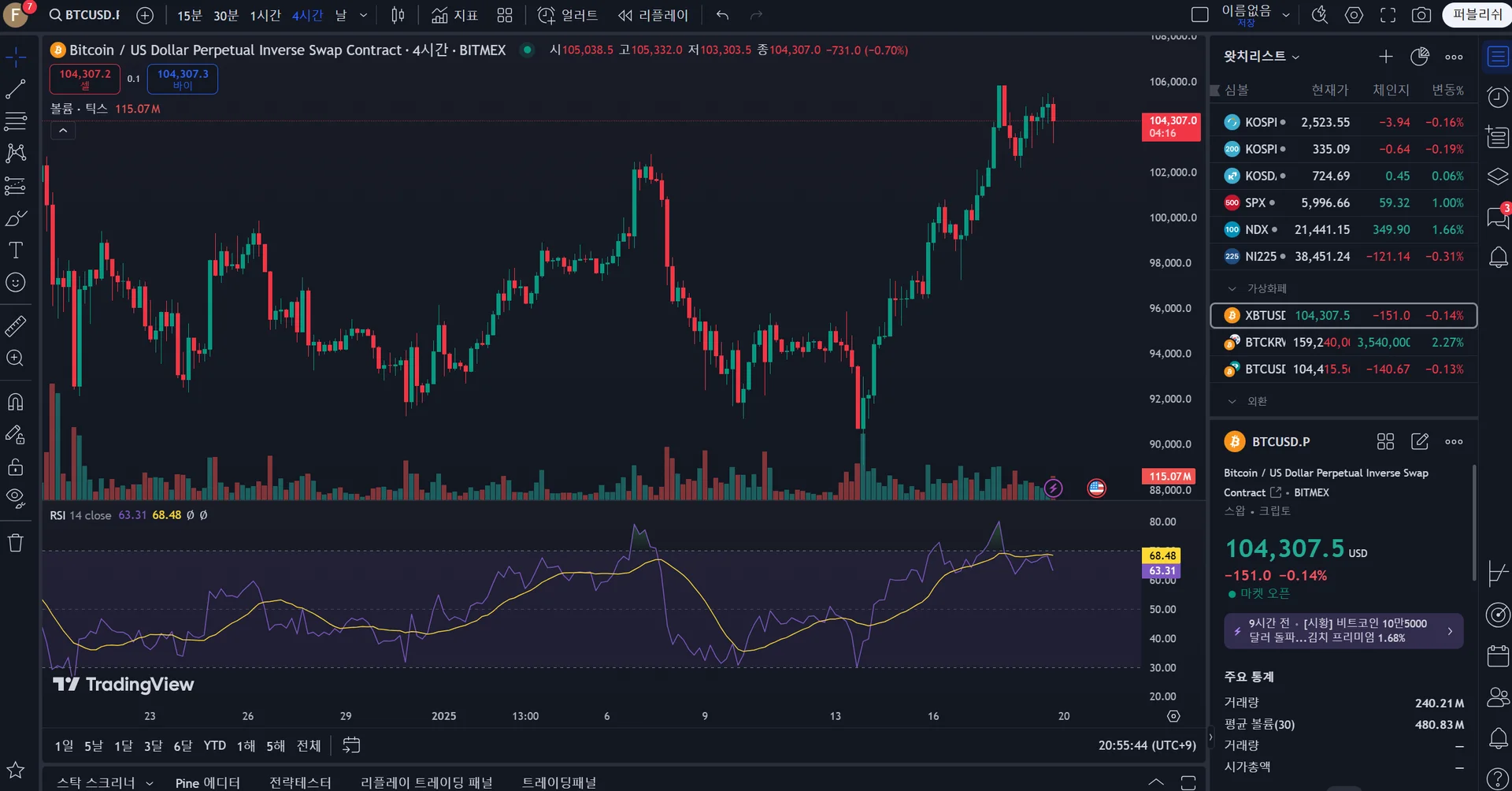Activate the zoom in tool
The image size is (1512, 791).
click(16, 358)
